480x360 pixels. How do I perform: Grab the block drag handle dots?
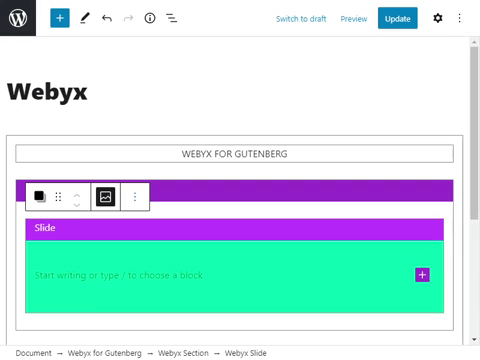tap(58, 197)
